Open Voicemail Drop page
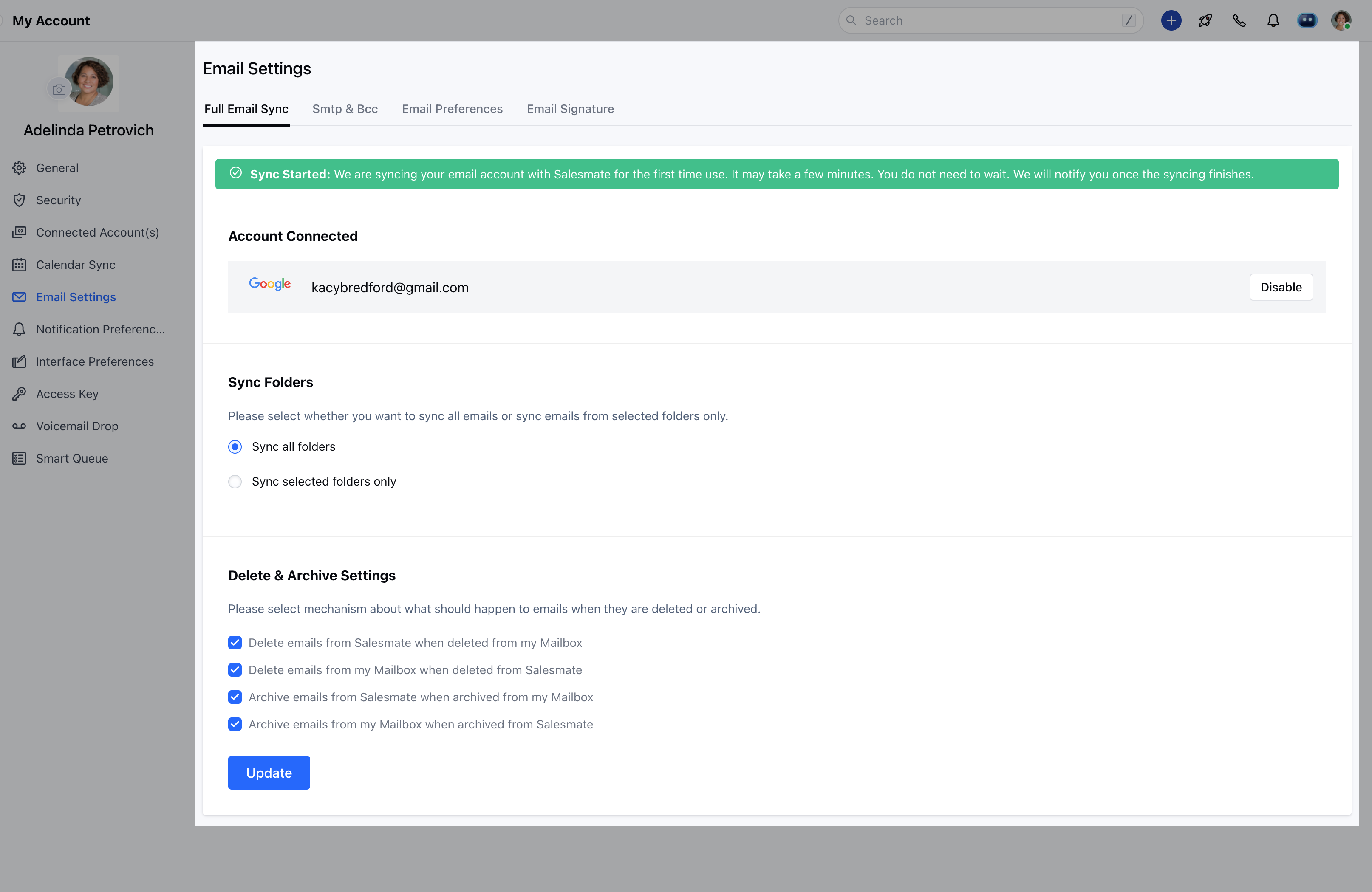 [x=76, y=426]
